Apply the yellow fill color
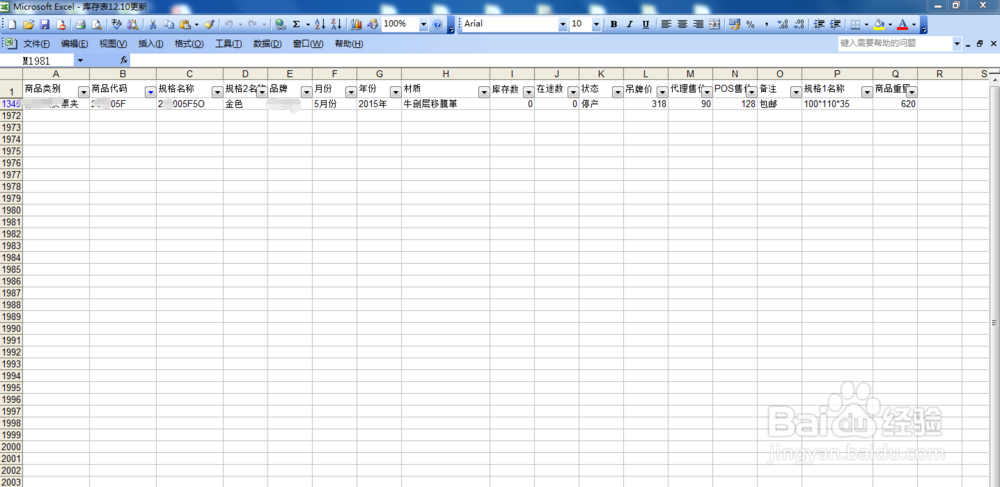 point(879,24)
